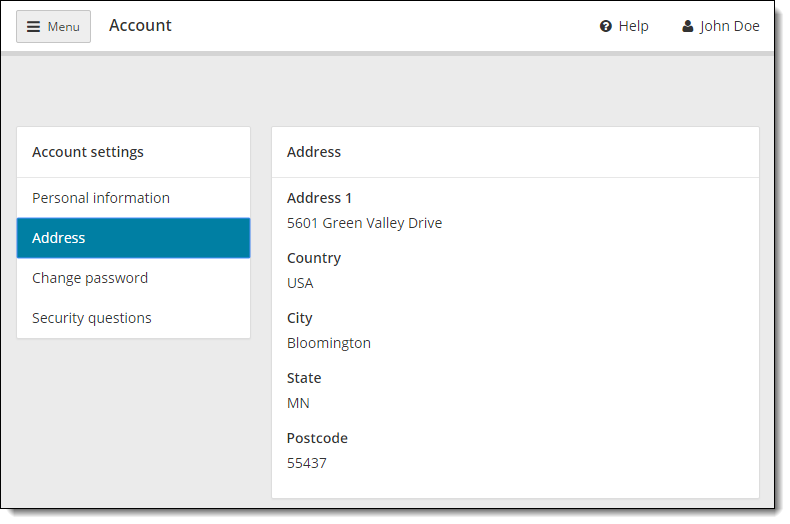
Task: Open the hamburger Menu button
Action: (53, 26)
